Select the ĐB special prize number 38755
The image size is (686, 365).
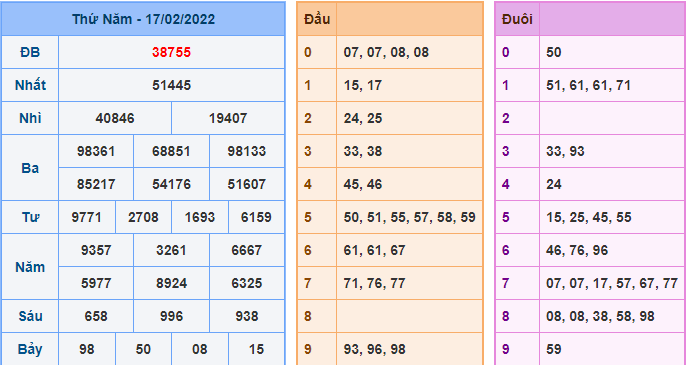point(172,53)
